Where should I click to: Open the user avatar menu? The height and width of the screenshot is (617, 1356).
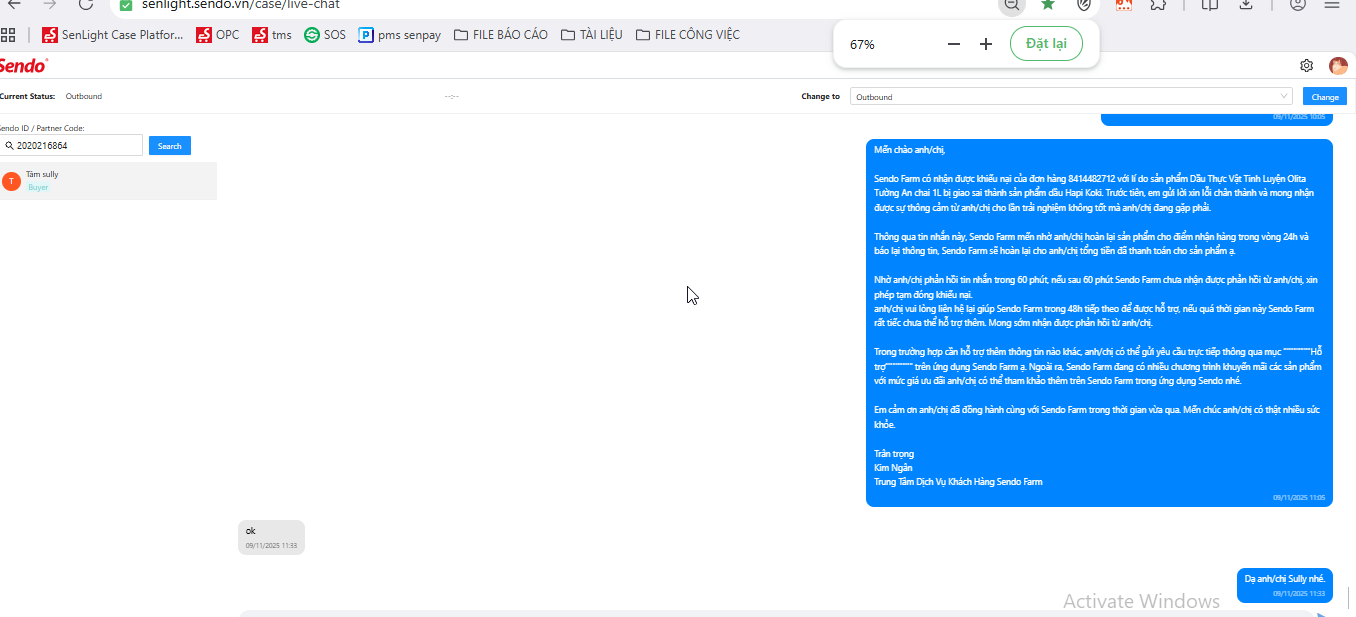1338,66
